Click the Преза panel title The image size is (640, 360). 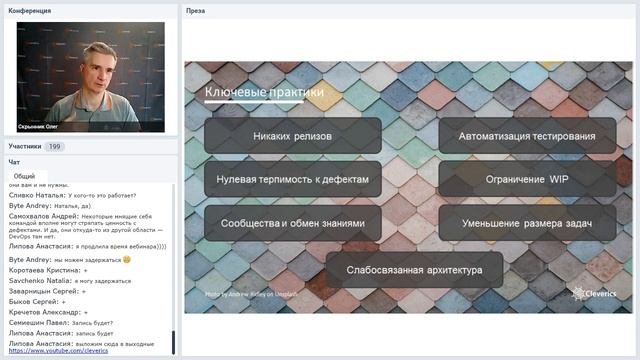pos(196,11)
